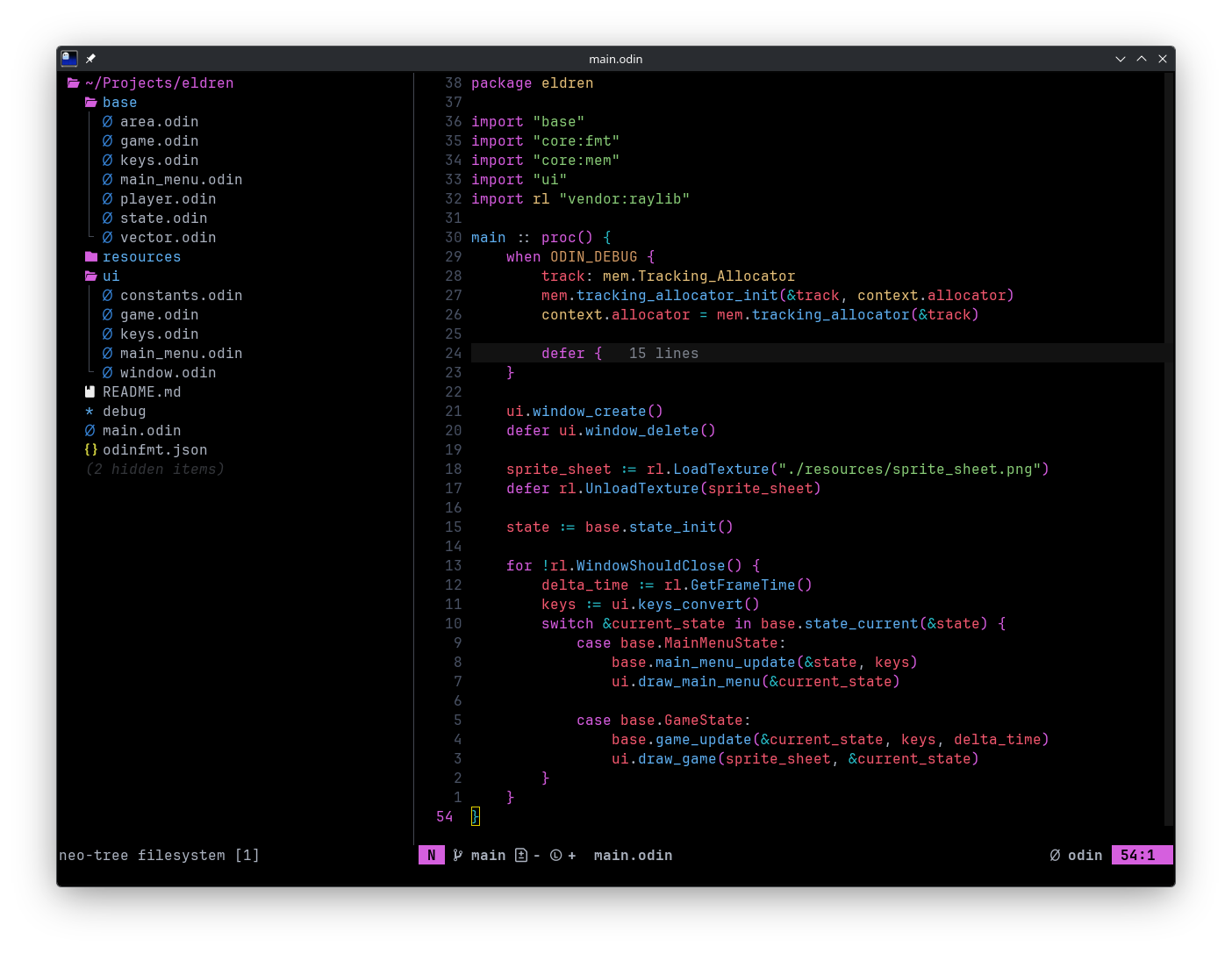This screenshot has height=954, width=1232.
Task: Click the terminal app icon in title bar
Action: click(69, 59)
